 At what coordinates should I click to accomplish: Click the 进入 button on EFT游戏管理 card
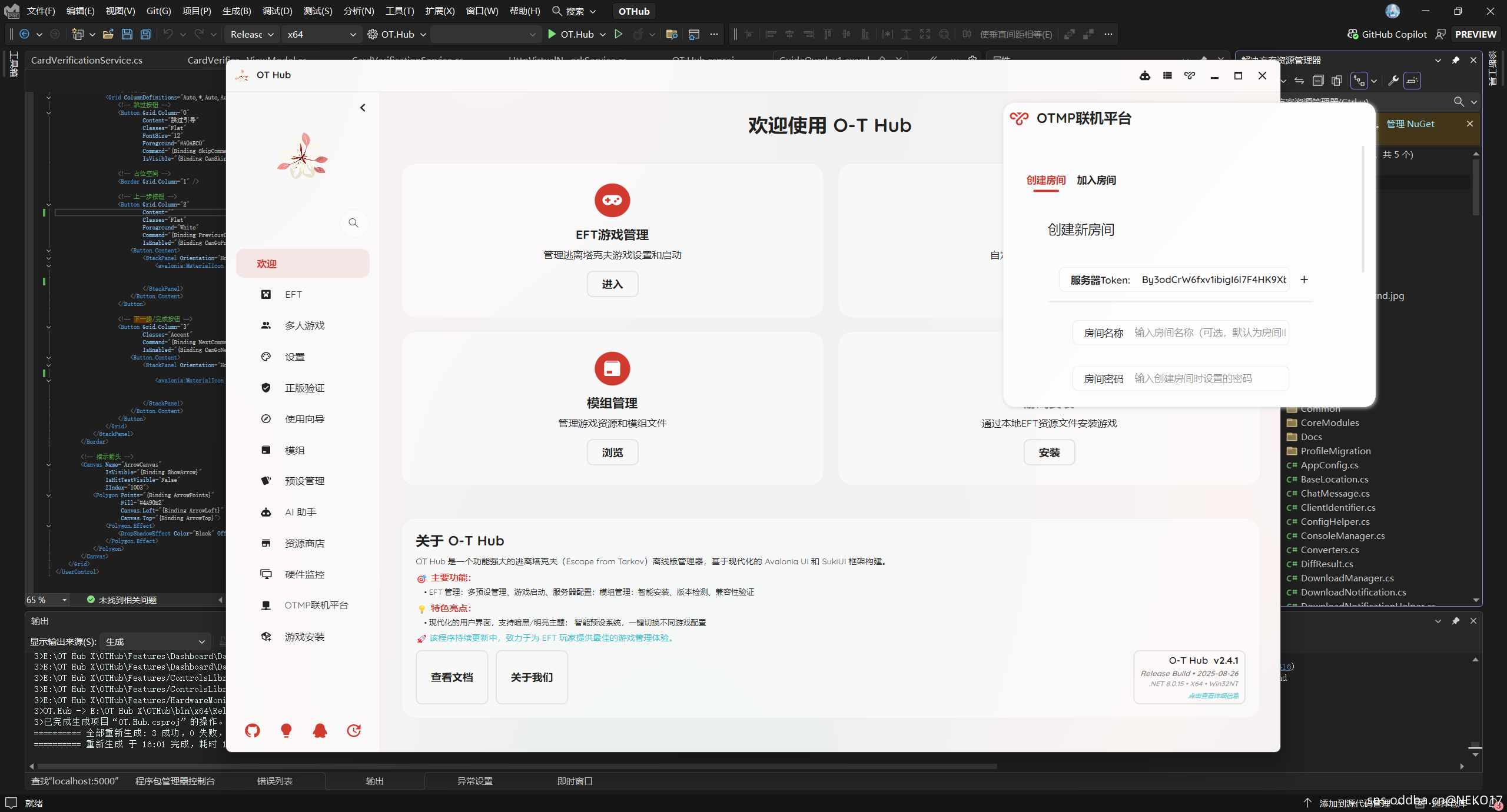[612, 284]
